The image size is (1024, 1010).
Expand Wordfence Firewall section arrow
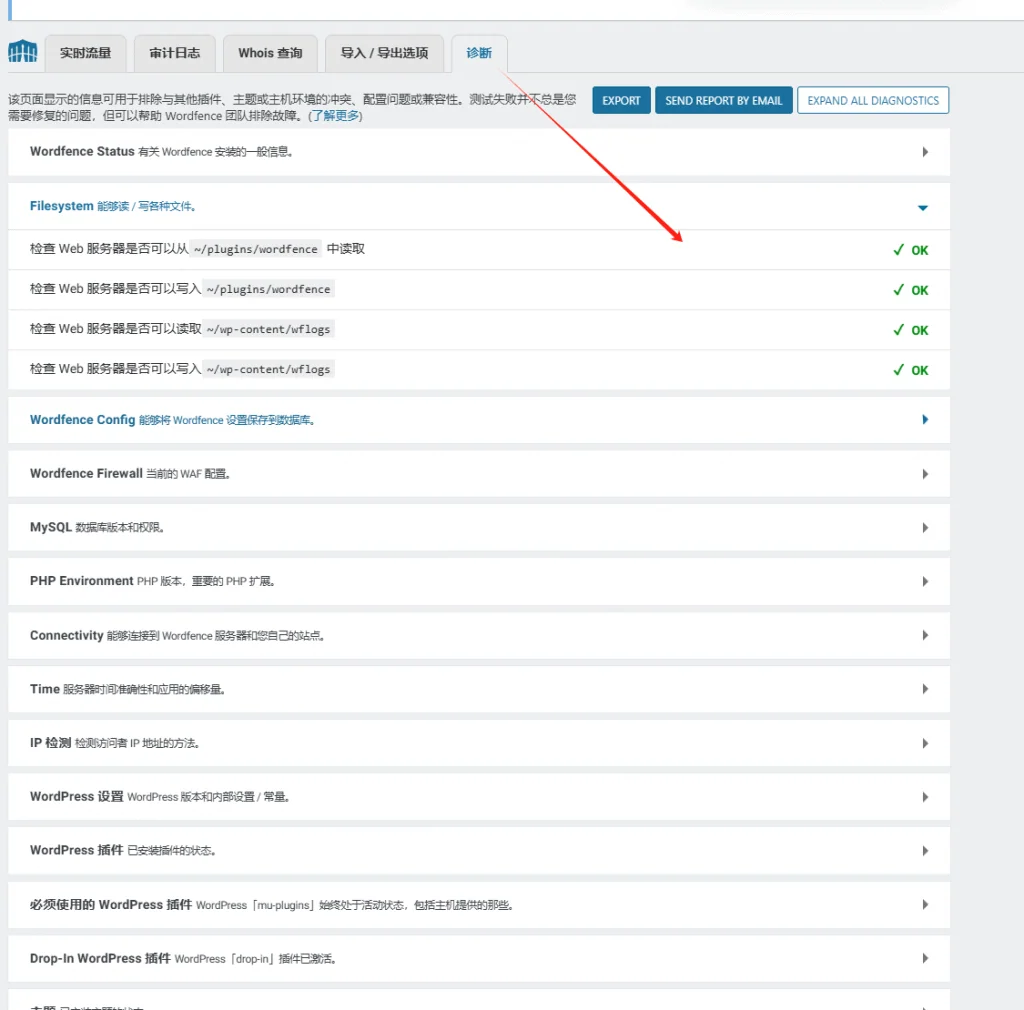(925, 474)
